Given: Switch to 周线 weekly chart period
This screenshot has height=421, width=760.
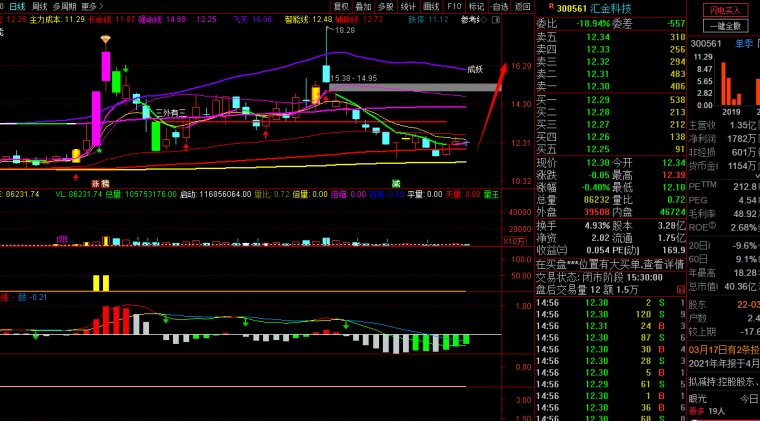Looking at the screenshot, I should pos(39,6).
